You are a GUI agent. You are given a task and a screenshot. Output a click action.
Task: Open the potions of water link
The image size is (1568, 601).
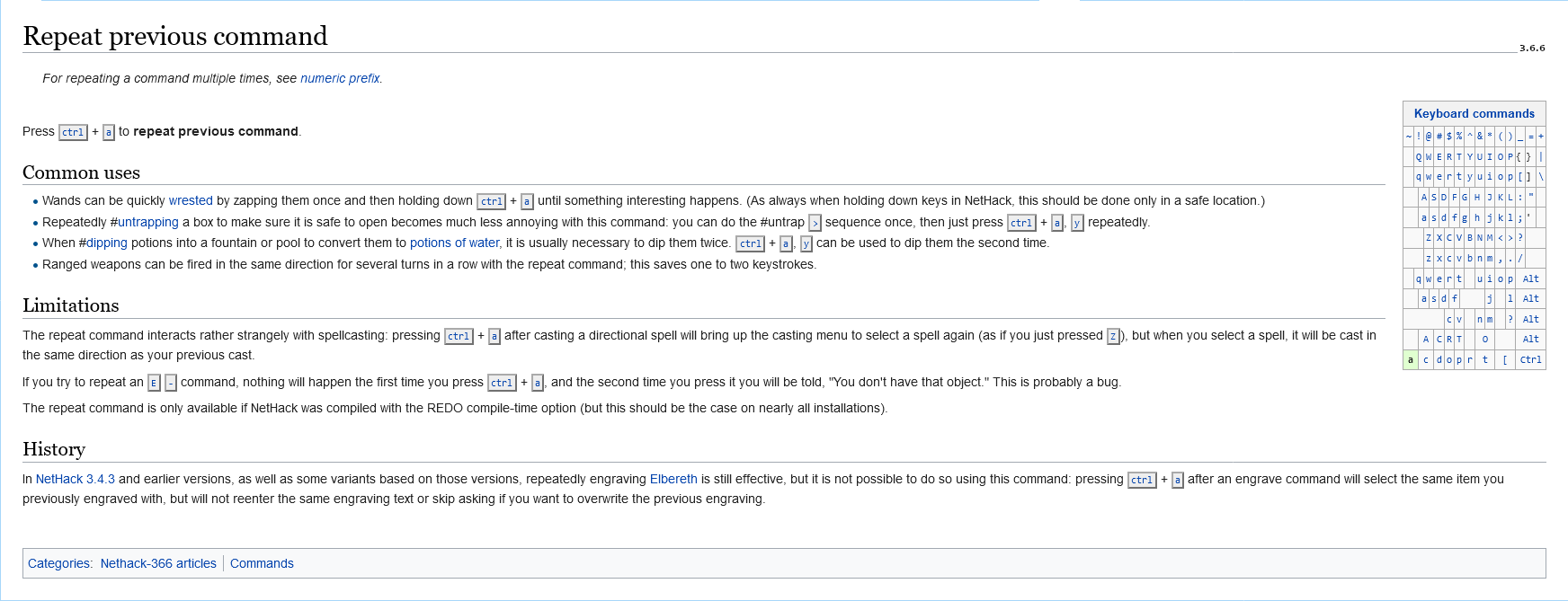point(454,243)
